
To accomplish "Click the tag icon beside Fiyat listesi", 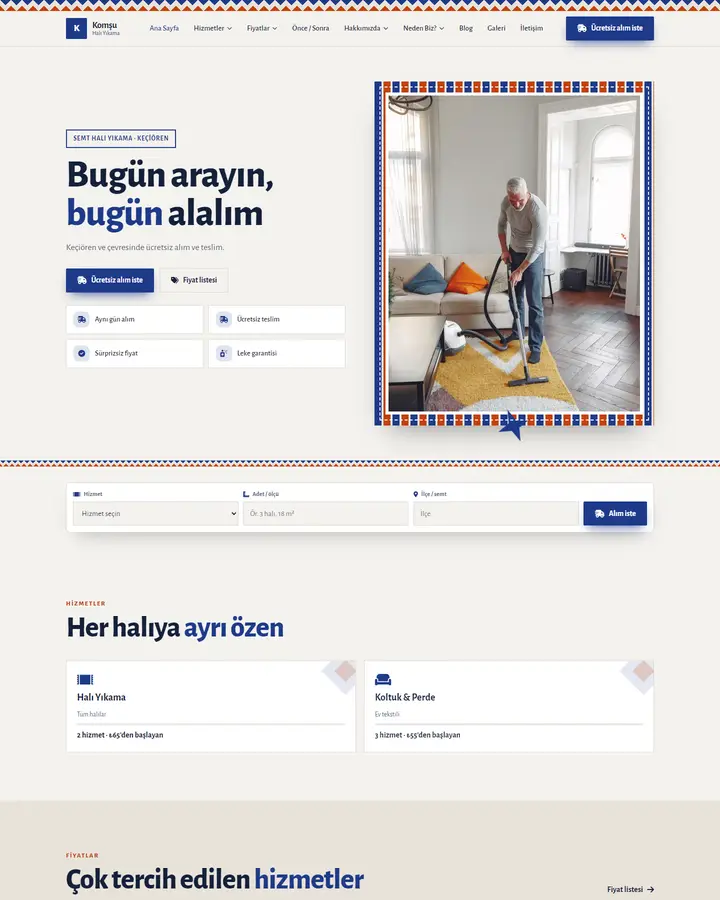I will coord(175,280).
